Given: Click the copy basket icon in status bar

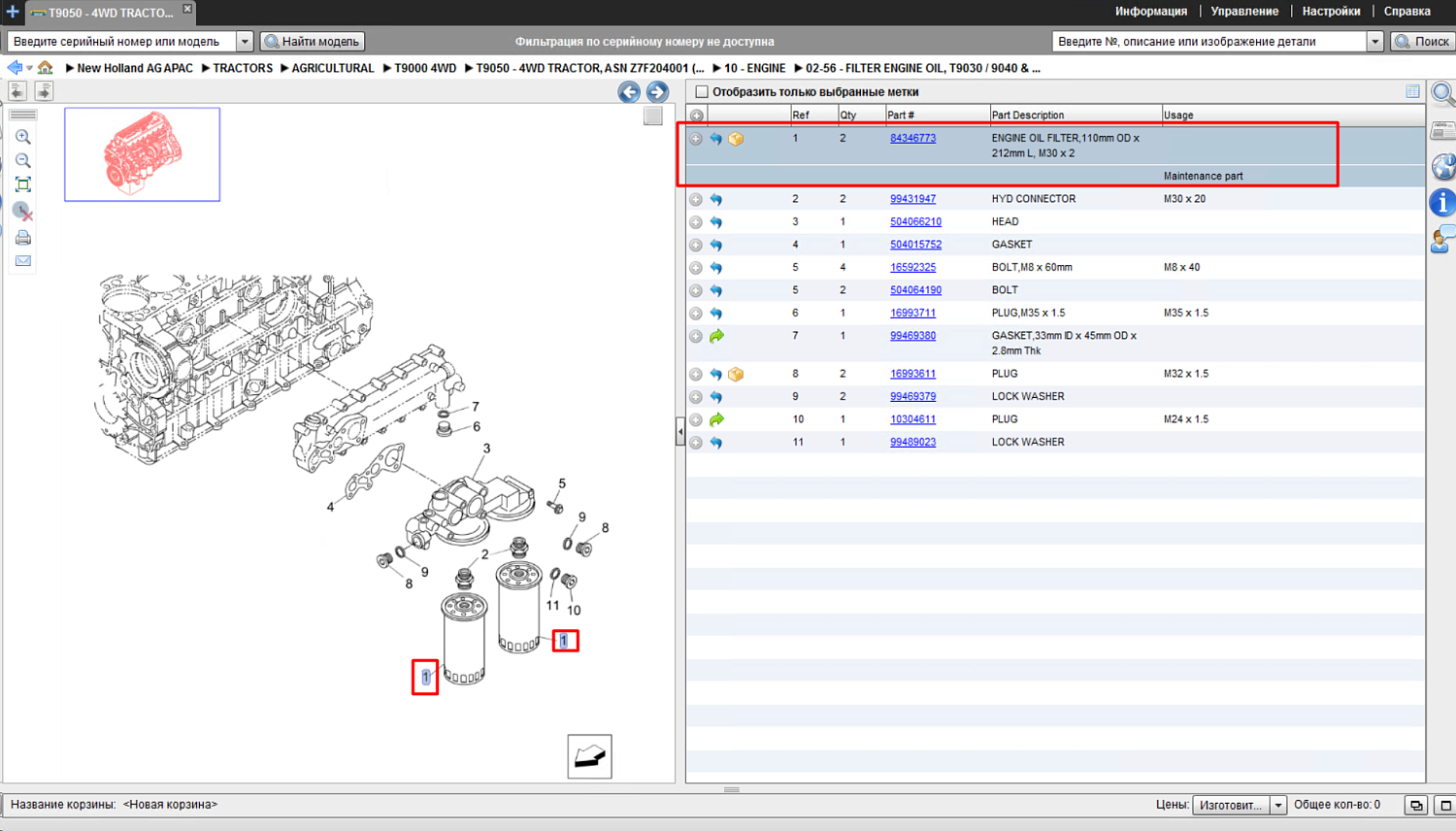Looking at the screenshot, I should point(1416,805).
